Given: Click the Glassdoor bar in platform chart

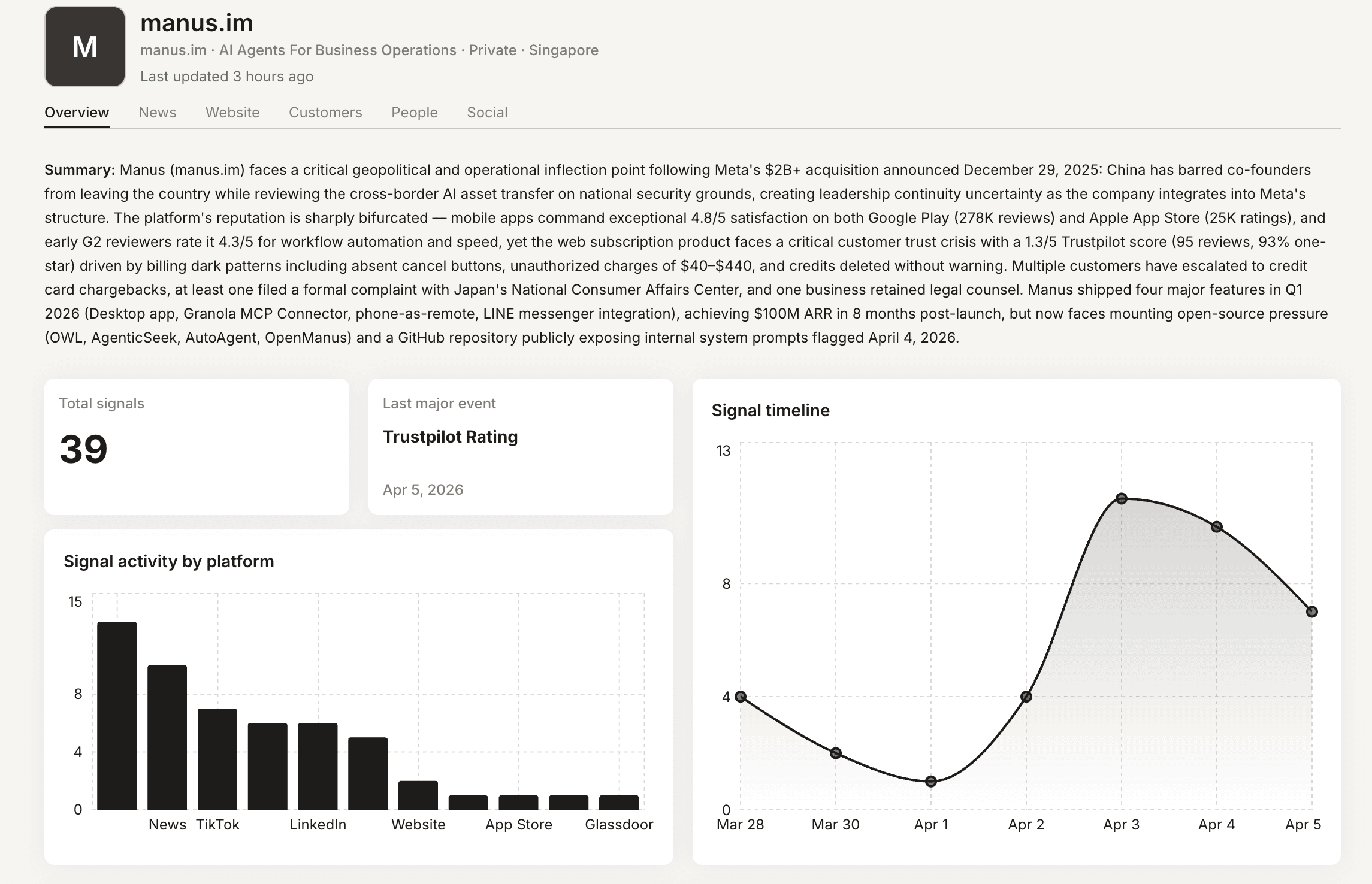Looking at the screenshot, I should pyautogui.click(x=619, y=803).
